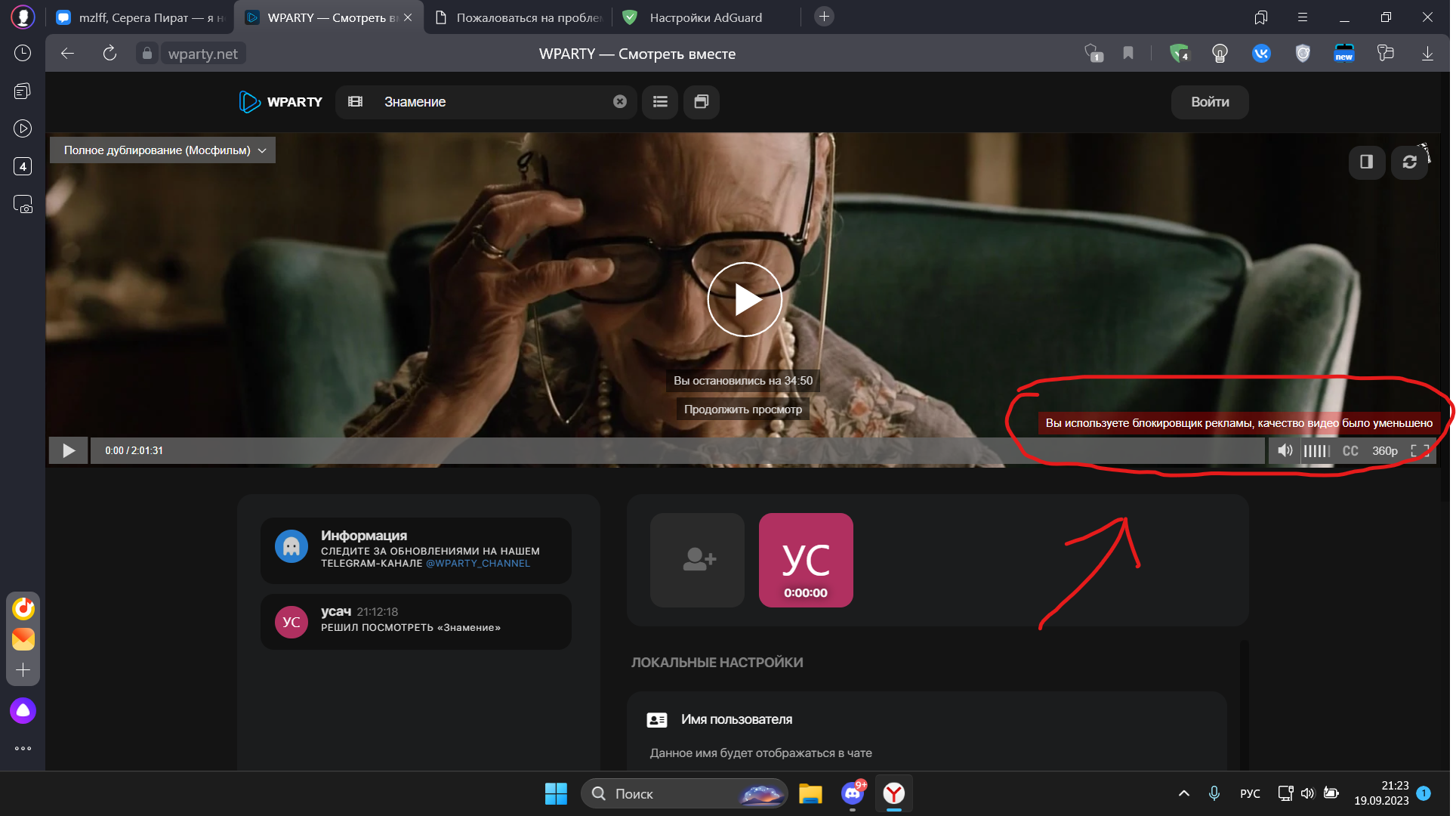Click Продолжить просмотр button

742,410
